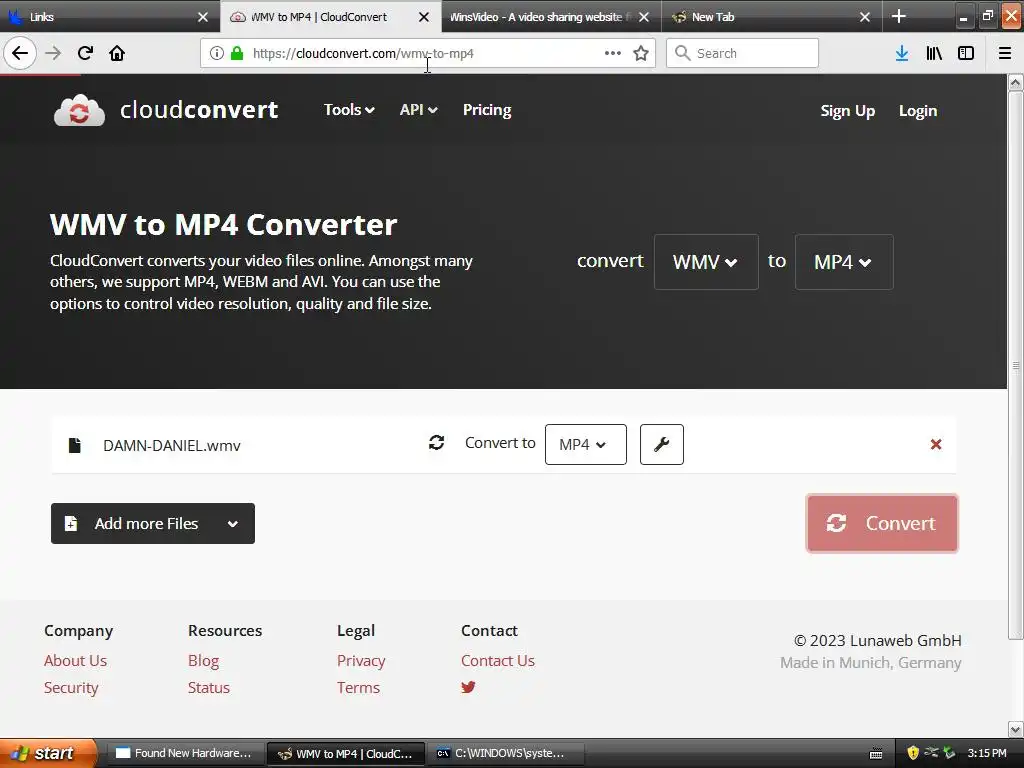Image resolution: width=1024 pixels, height=768 pixels.
Task: Open the hamburger application menu
Action: [x=1005, y=53]
